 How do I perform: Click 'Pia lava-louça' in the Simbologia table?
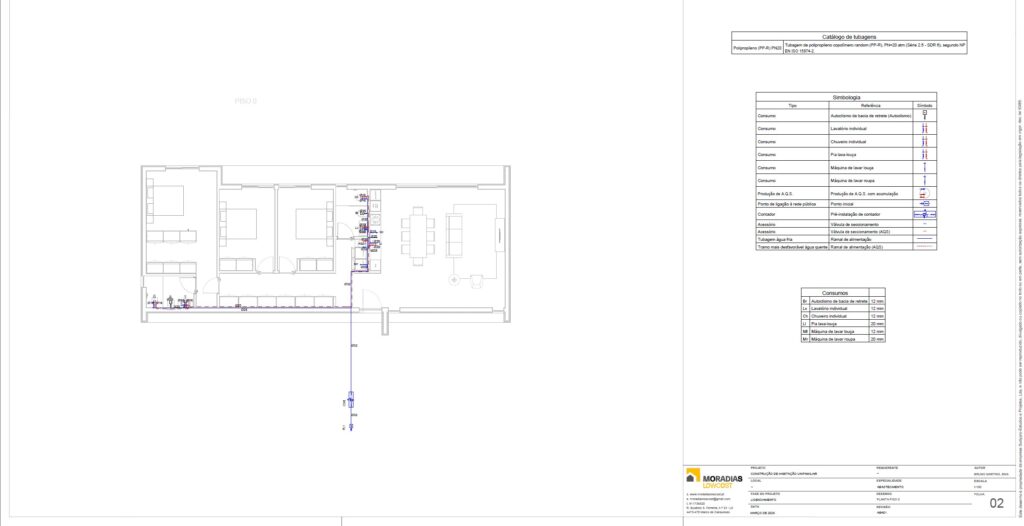(x=843, y=155)
